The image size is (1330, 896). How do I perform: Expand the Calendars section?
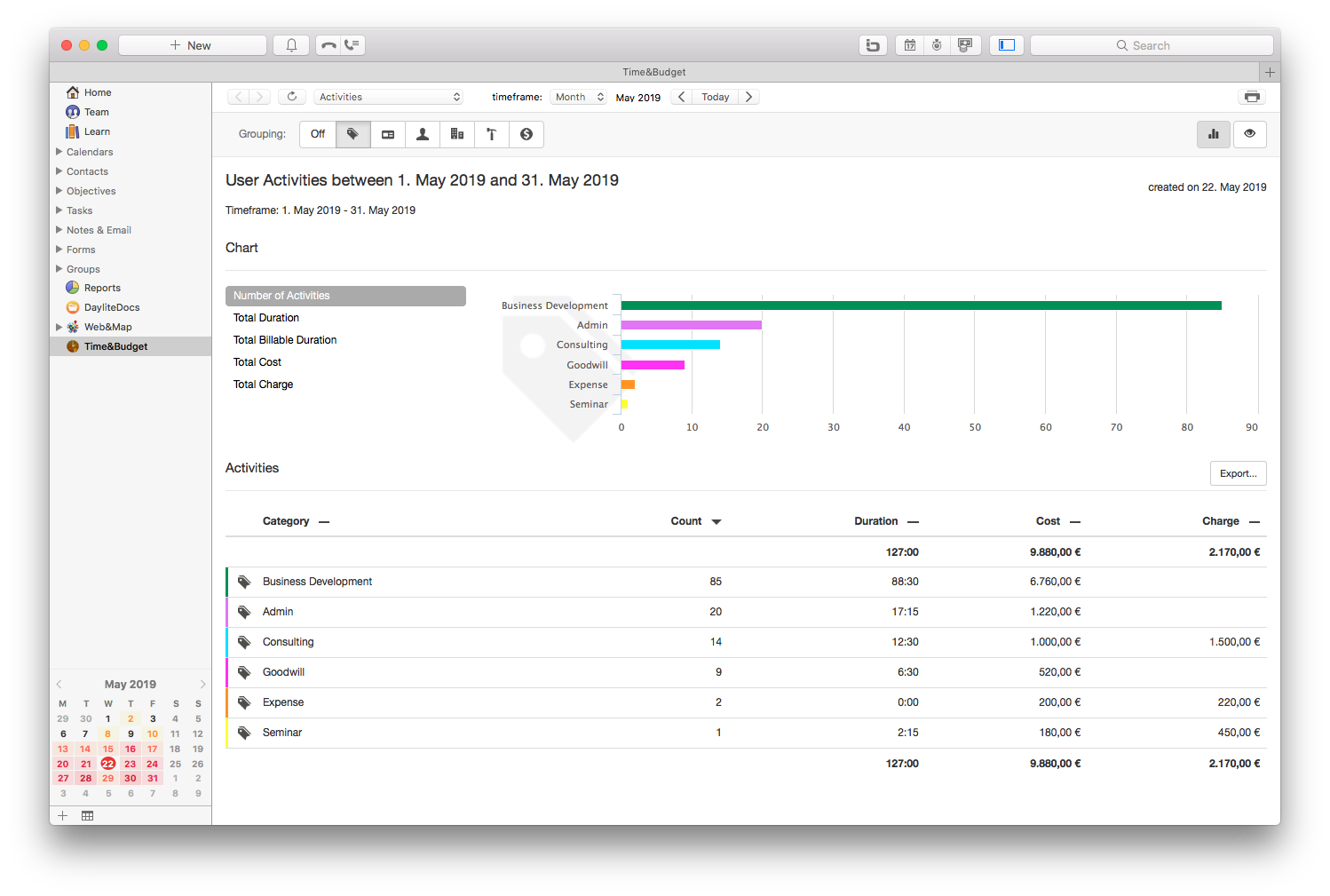pyautogui.click(x=59, y=152)
